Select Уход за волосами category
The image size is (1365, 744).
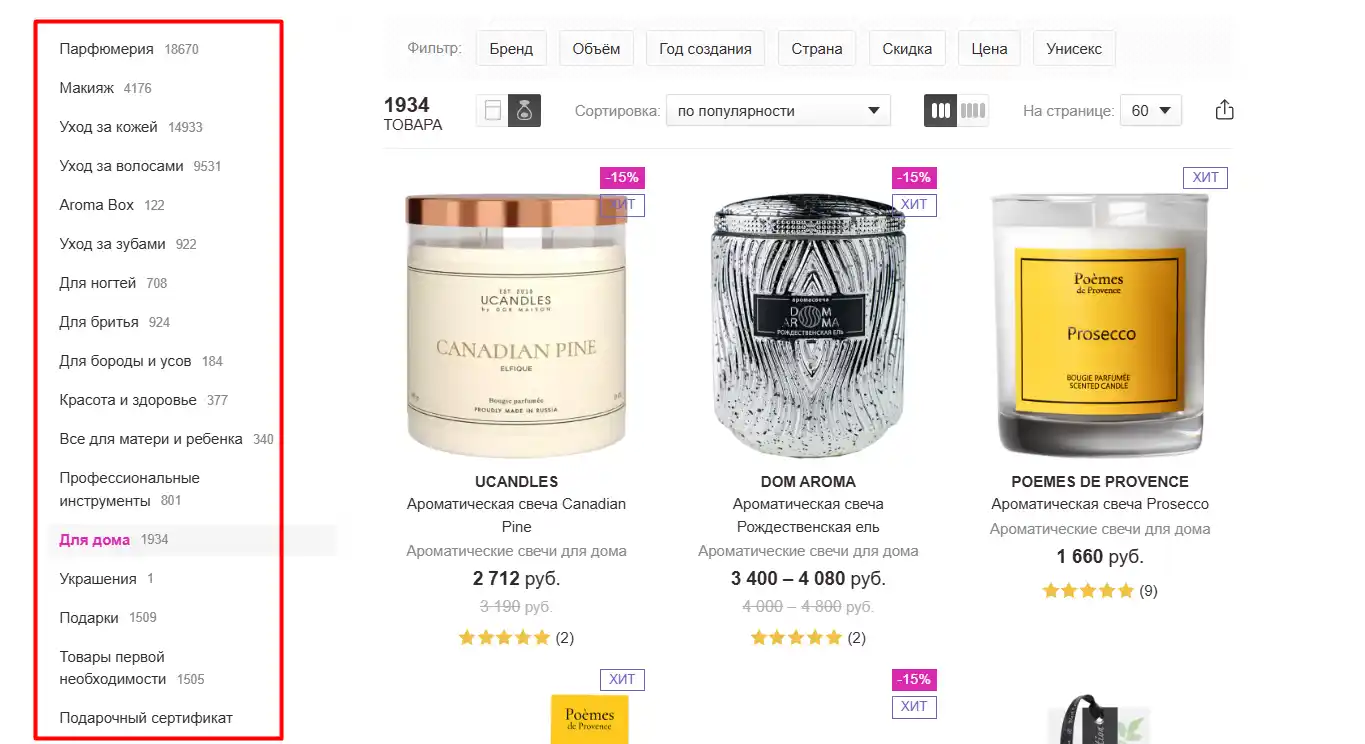point(121,166)
